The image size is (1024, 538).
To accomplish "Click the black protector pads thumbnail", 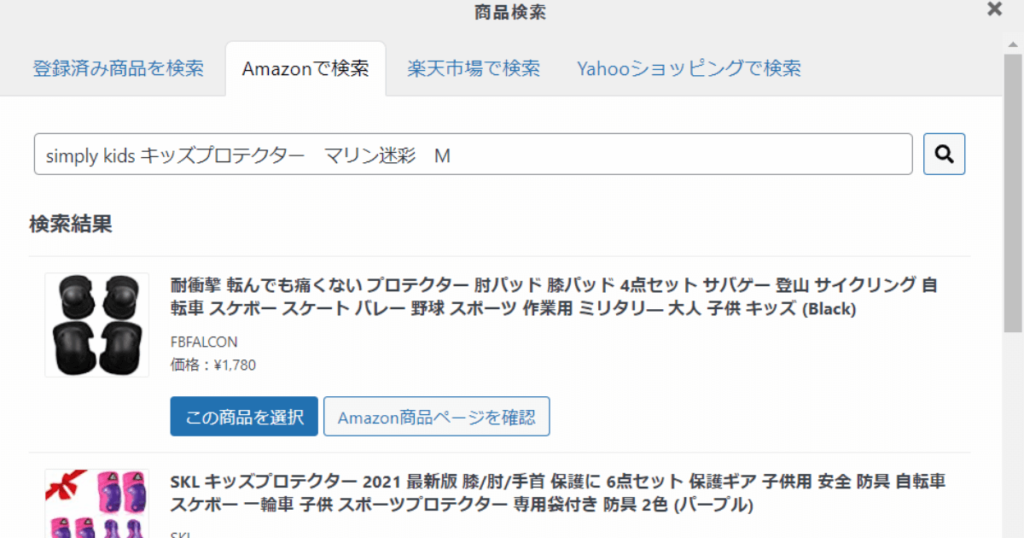I will 97,325.
